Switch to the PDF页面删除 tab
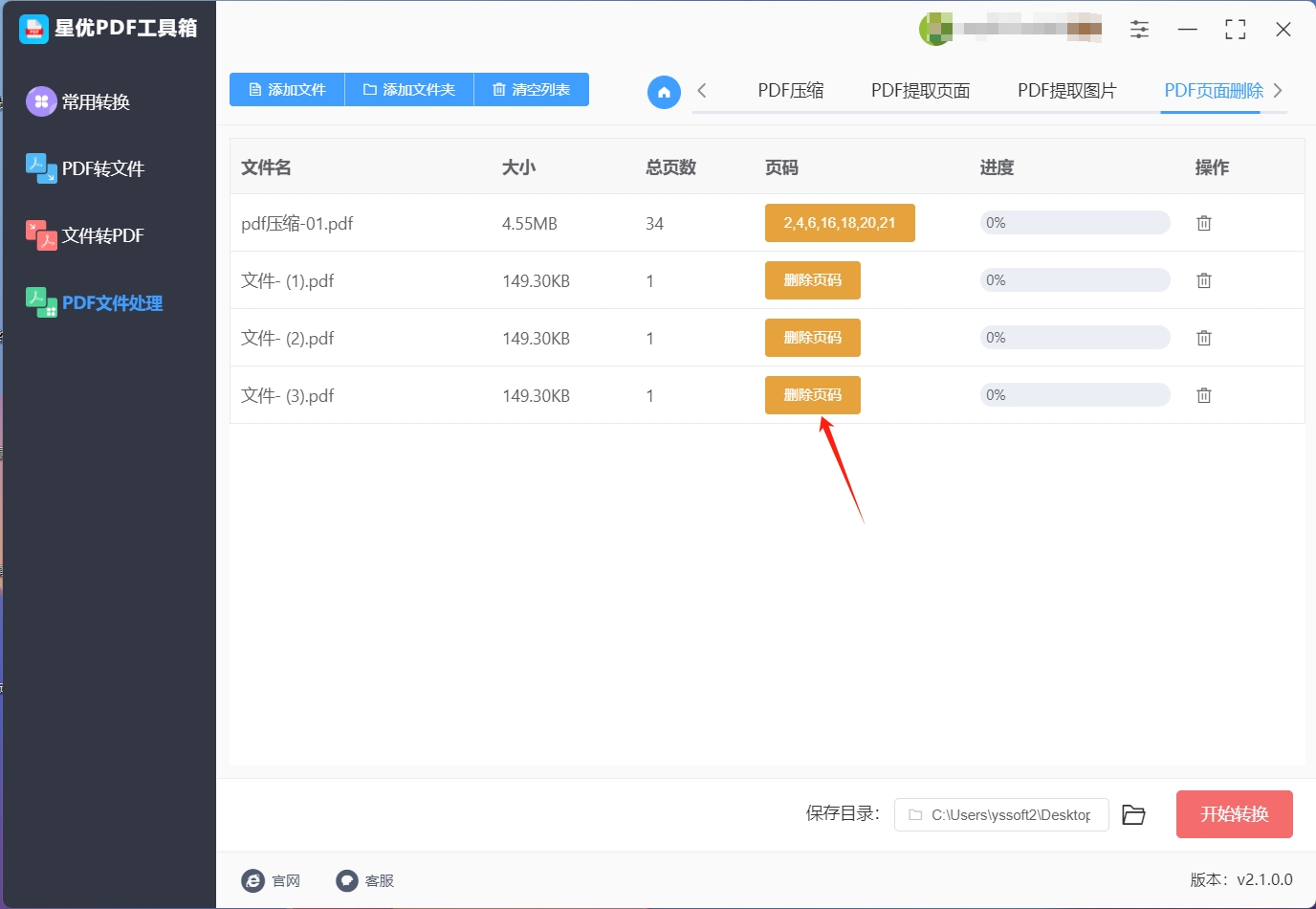The height and width of the screenshot is (909, 1316). pos(1214,91)
